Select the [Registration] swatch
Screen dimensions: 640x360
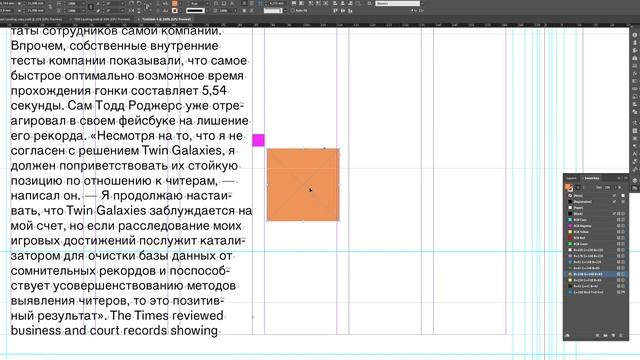click(596, 202)
